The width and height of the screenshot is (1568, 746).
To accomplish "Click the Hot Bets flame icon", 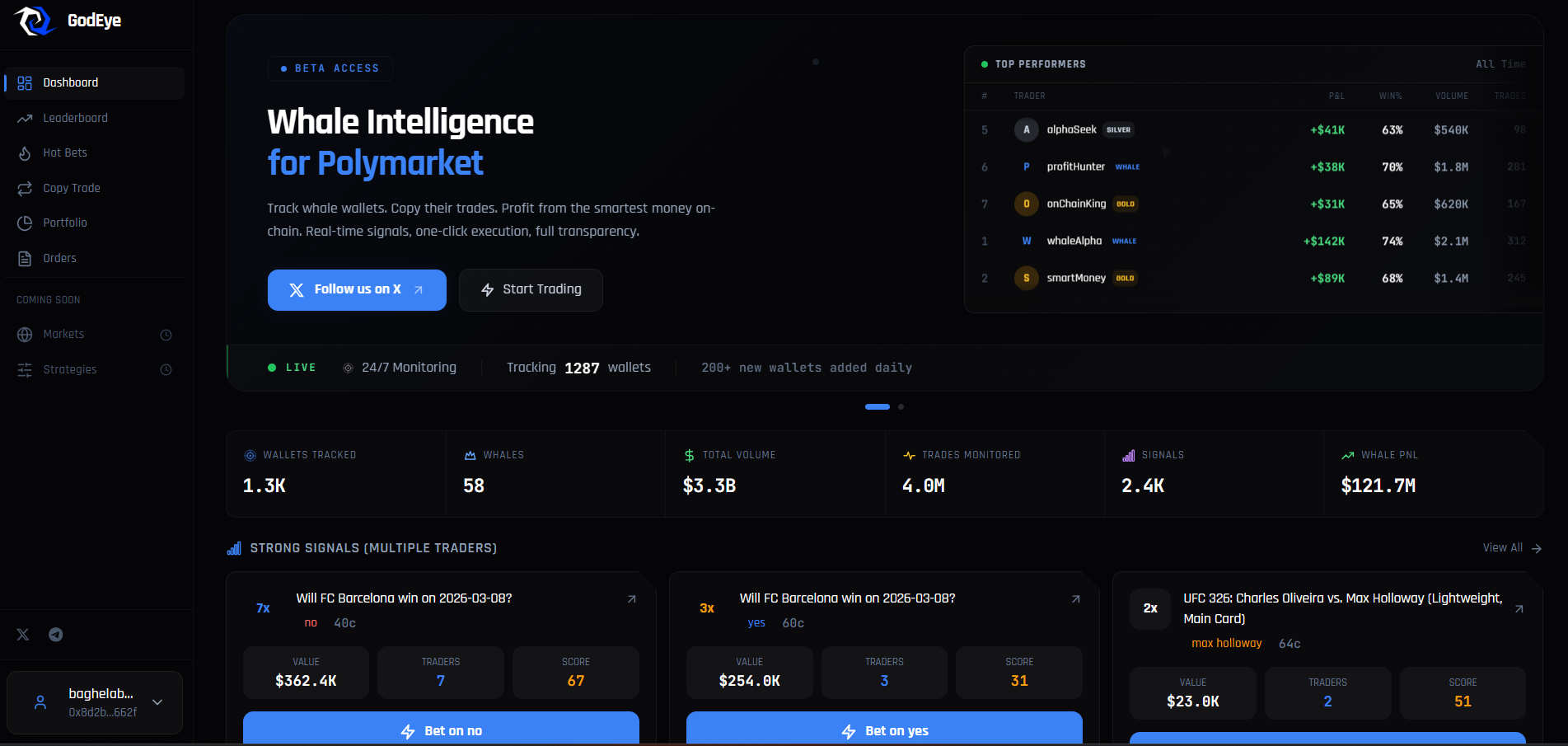I will (25, 153).
